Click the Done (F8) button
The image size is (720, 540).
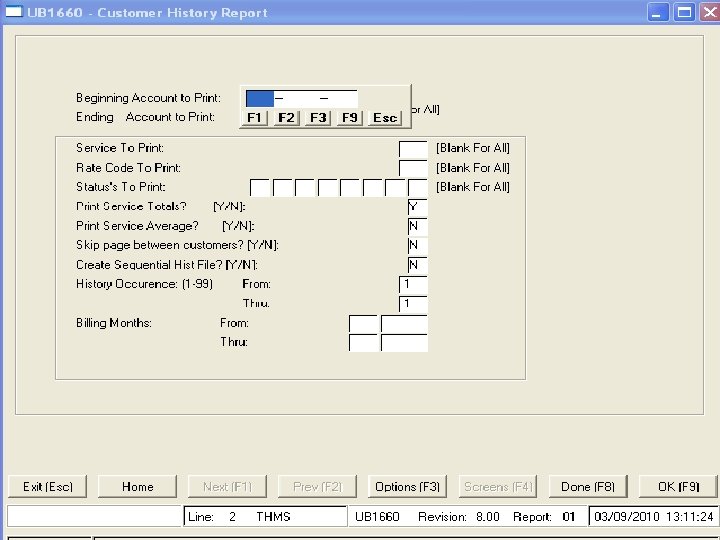(588, 487)
